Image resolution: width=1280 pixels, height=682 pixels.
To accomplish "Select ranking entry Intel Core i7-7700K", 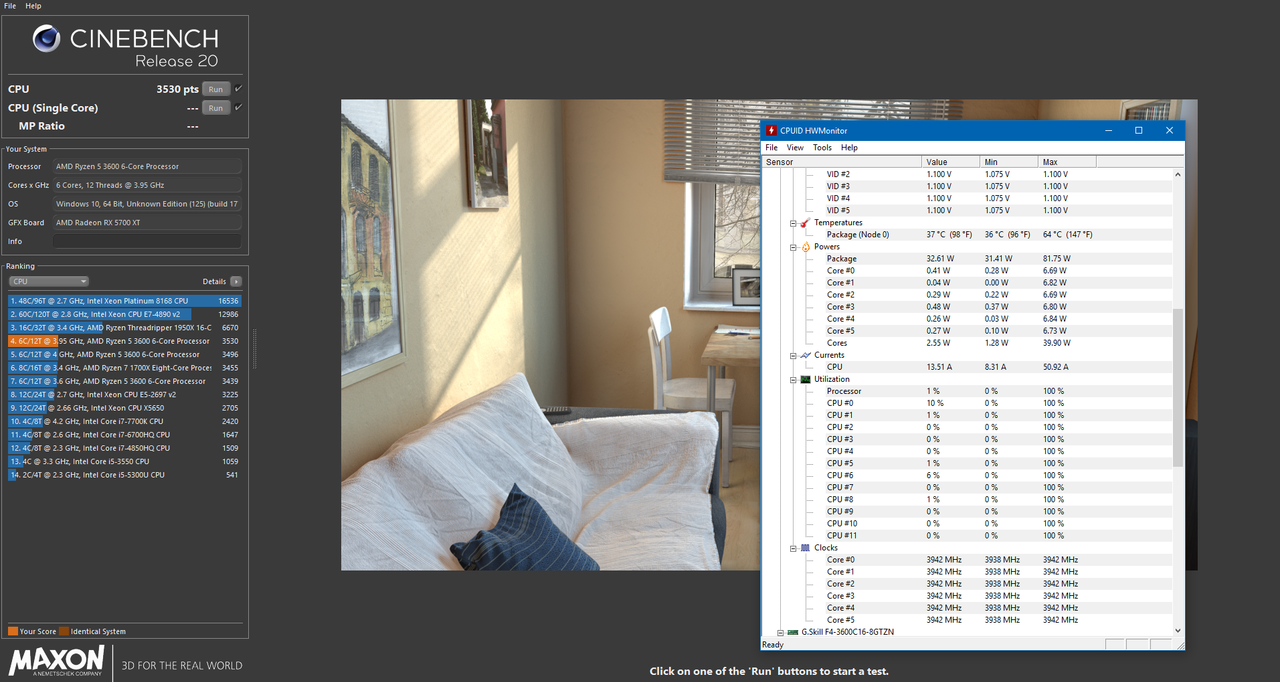I will (x=125, y=421).
